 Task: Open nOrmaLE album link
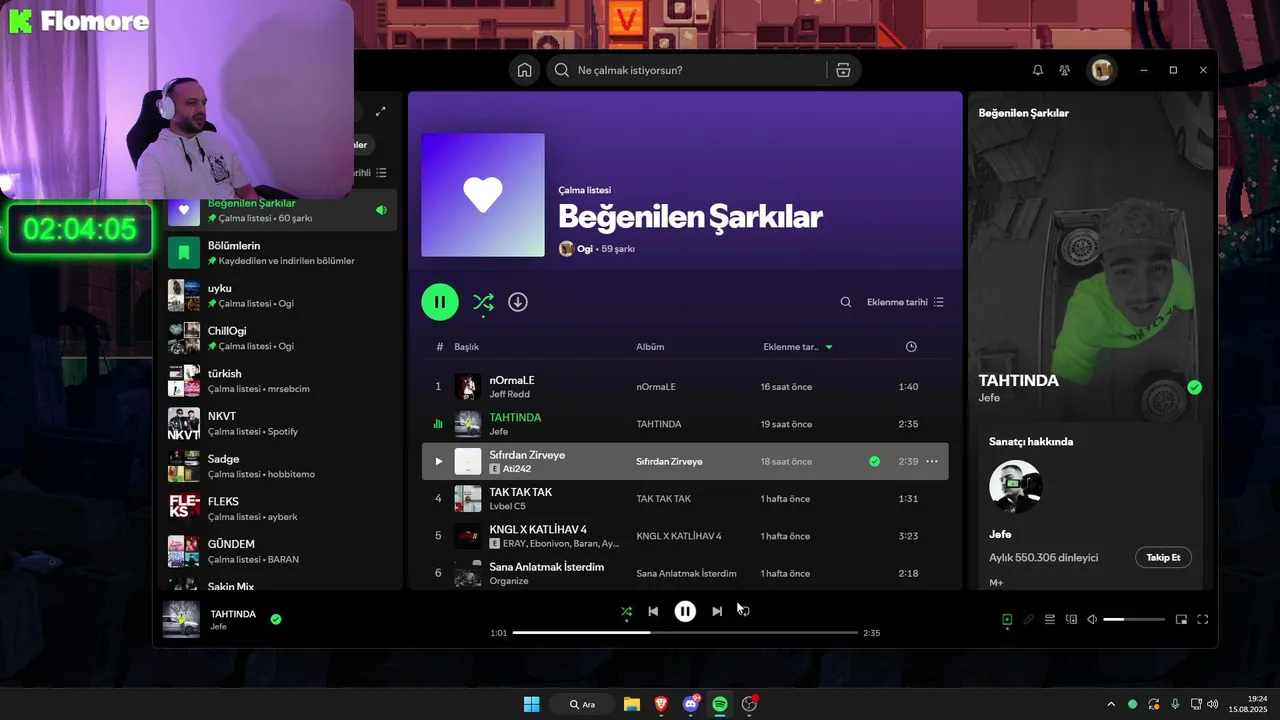(x=656, y=387)
